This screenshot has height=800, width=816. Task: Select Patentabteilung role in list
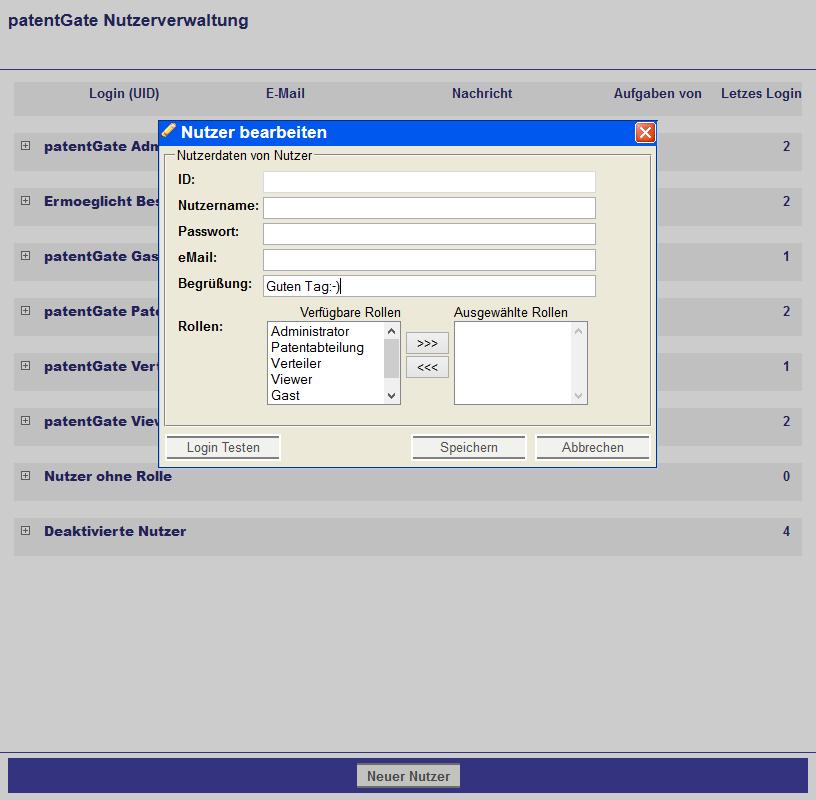[317, 347]
